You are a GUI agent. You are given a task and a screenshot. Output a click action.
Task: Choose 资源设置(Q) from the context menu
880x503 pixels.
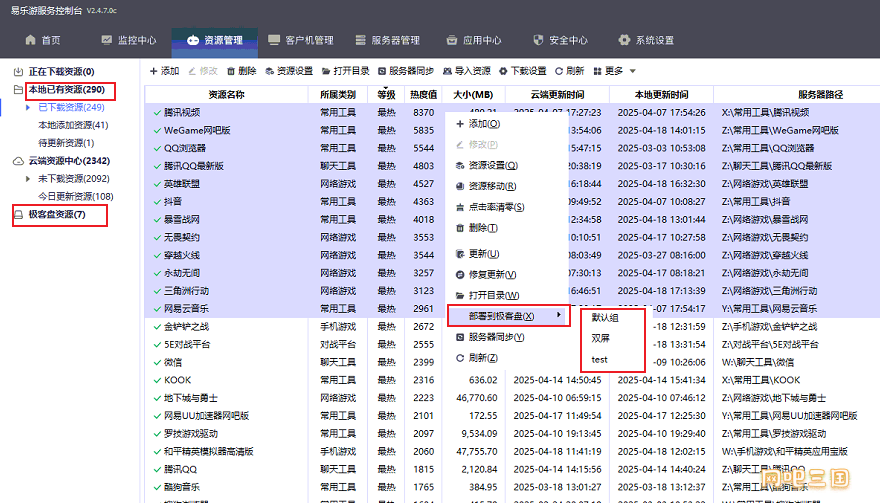(x=493, y=165)
